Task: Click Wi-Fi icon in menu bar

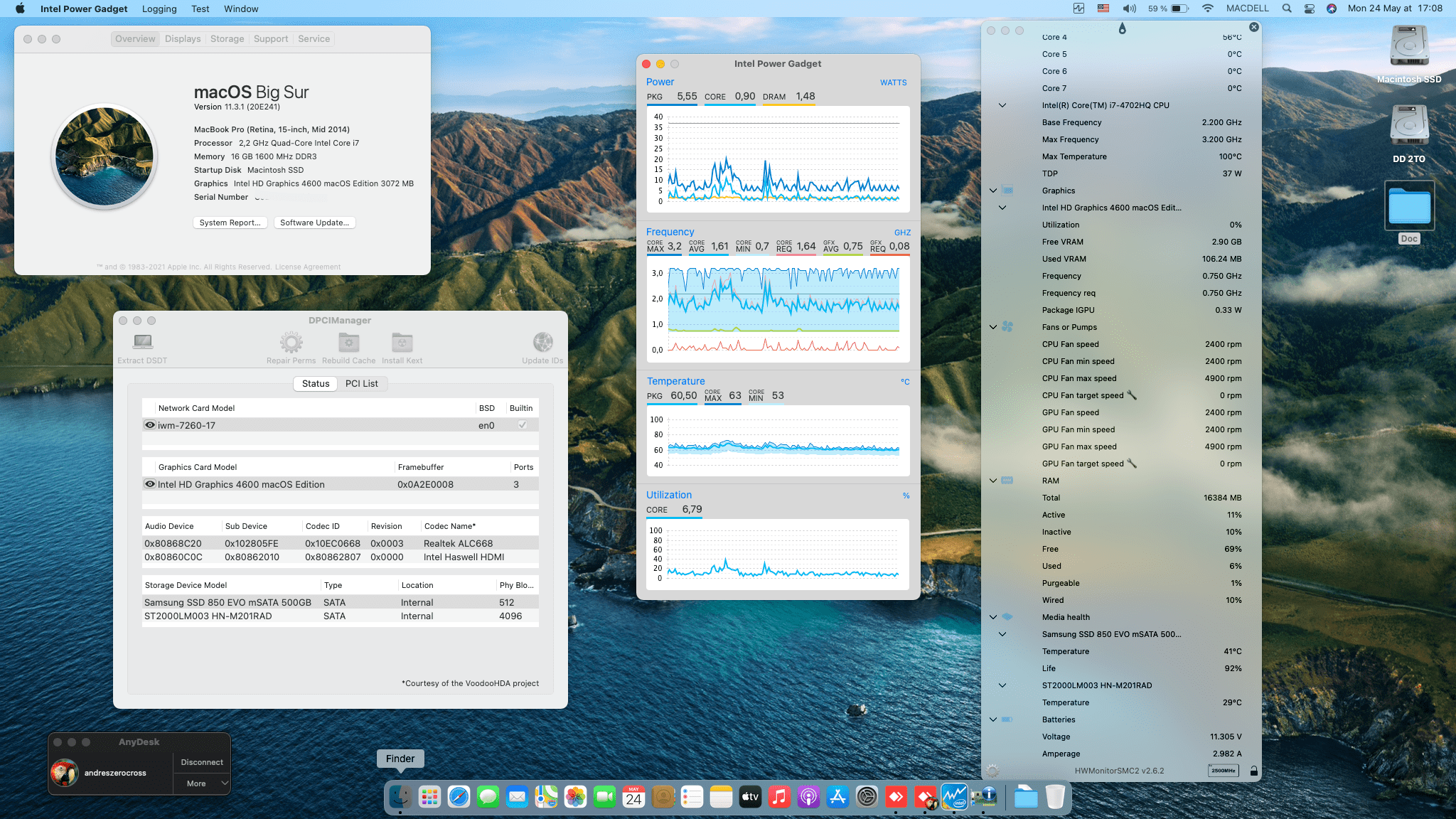Action: pos(1208,9)
